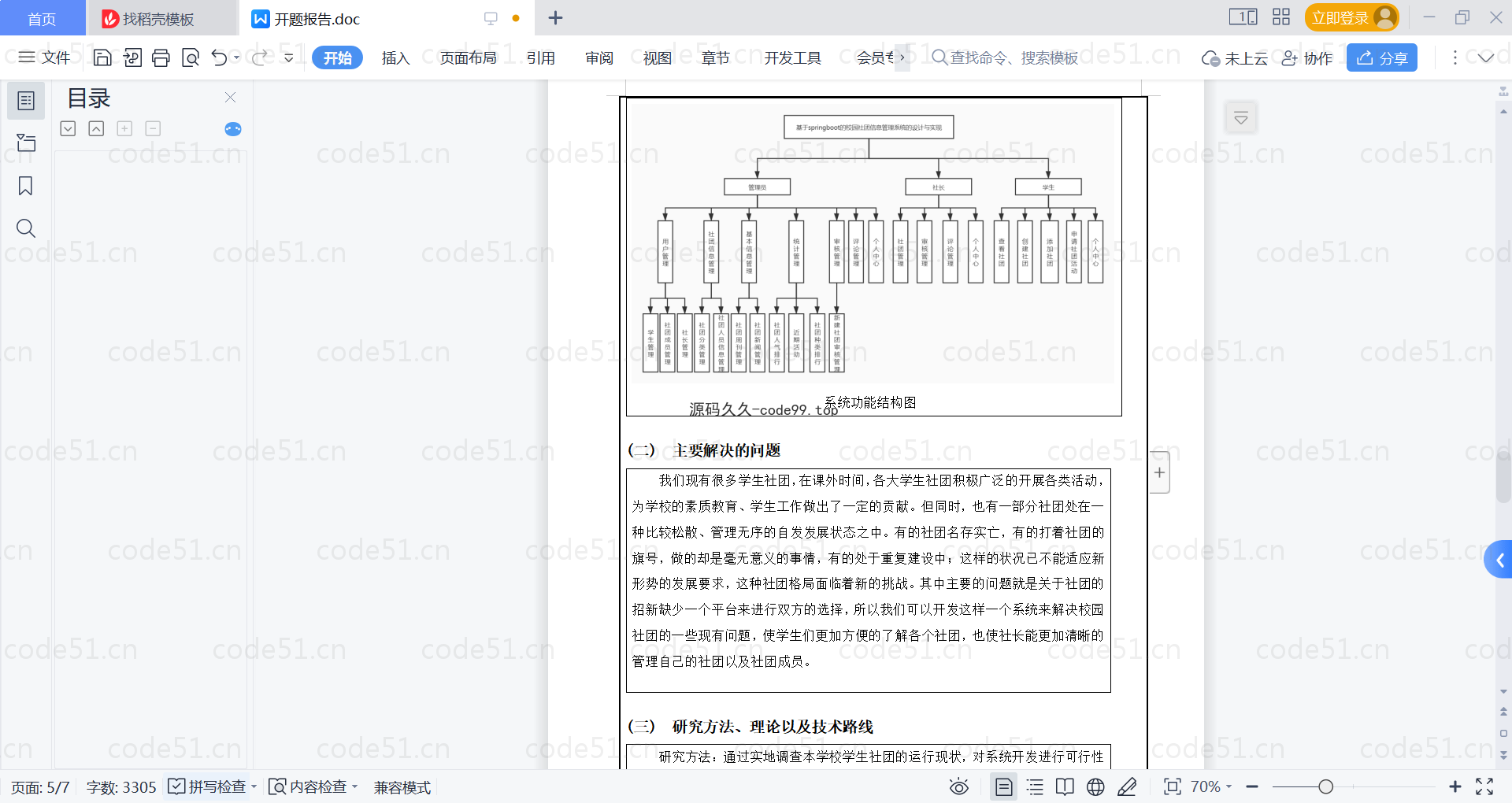Click the minus level icon in 目录 panel
Image resolution: width=1512 pixels, height=803 pixels.
tap(153, 128)
